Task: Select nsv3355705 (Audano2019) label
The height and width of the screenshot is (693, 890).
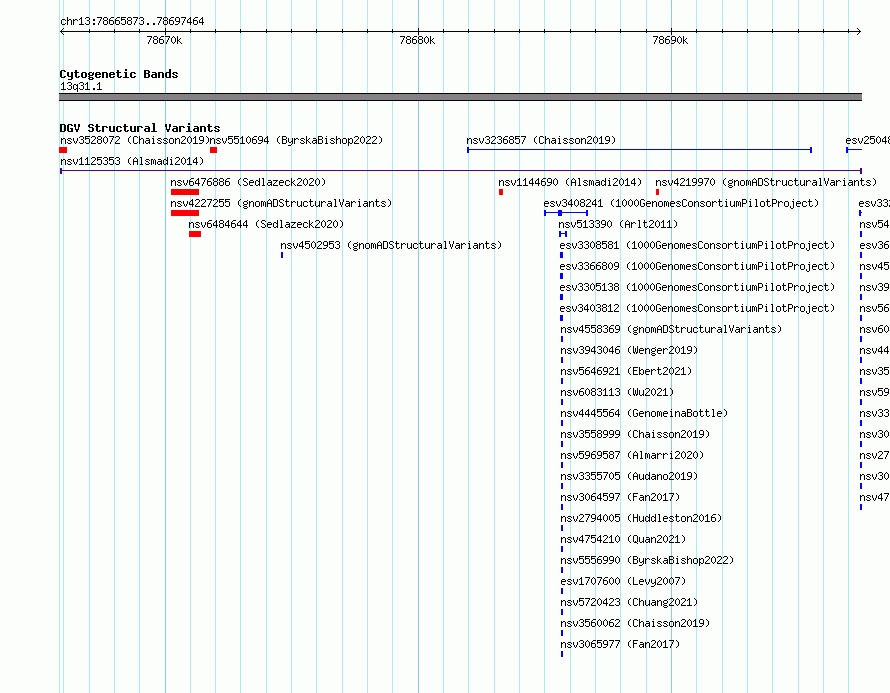Action: point(629,476)
